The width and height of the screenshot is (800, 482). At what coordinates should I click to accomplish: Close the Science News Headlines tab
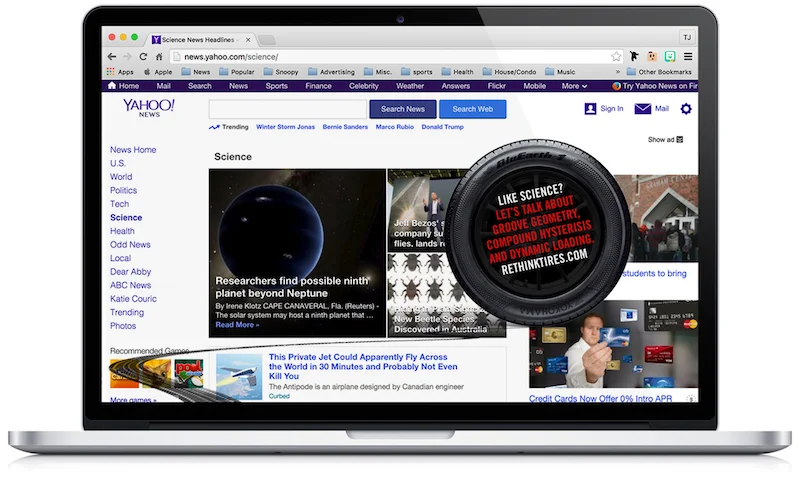248,40
